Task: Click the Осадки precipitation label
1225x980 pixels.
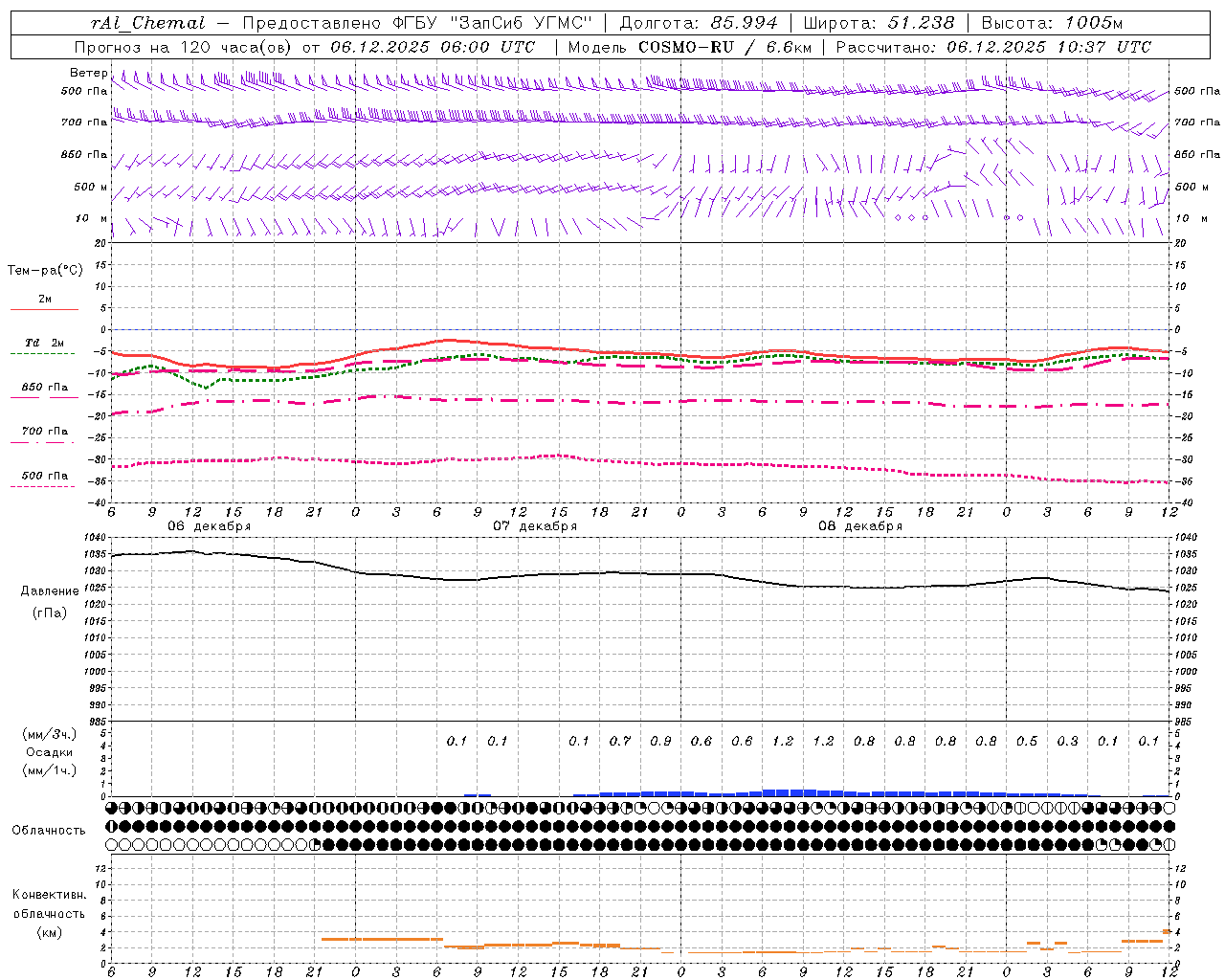Action: coord(49,752)
